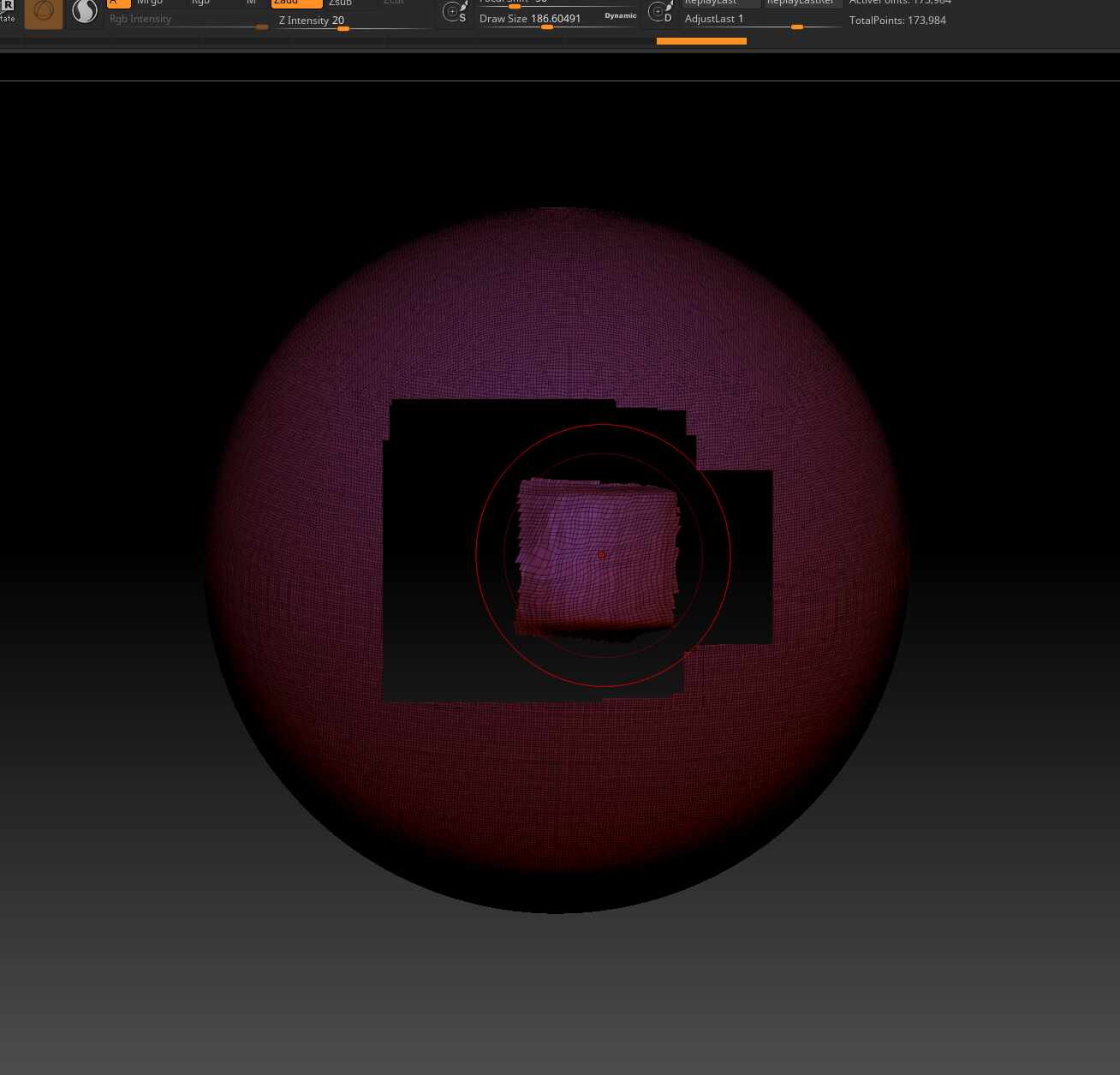Click the orange gyro transform icon
This screenshot has height=1075, width=1120.
click(44, 14)
